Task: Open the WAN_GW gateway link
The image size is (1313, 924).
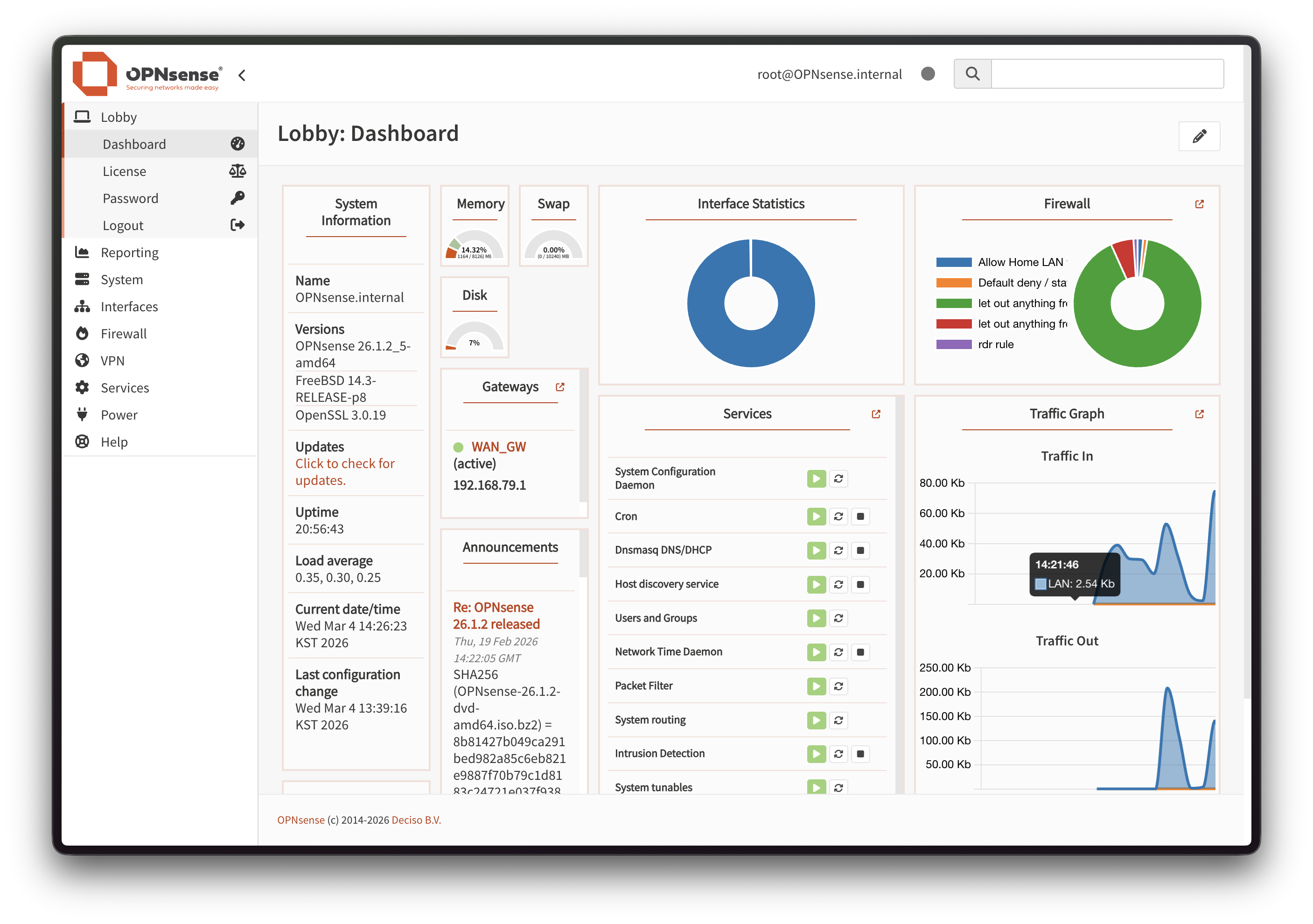Action: coord(498,447)
